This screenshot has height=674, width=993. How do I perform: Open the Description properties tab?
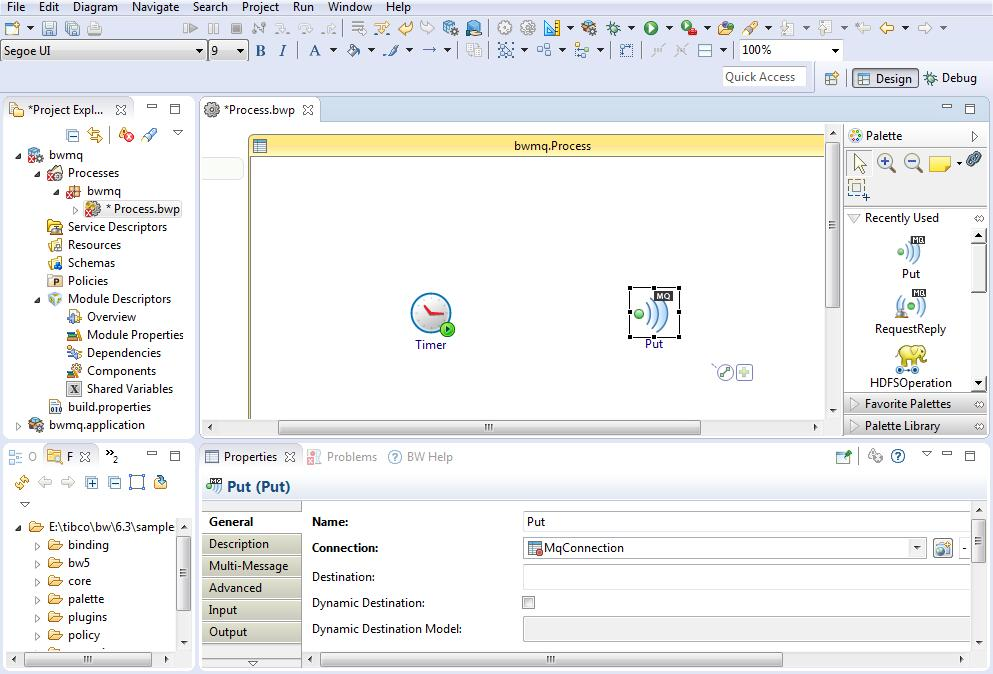point(251,544)
